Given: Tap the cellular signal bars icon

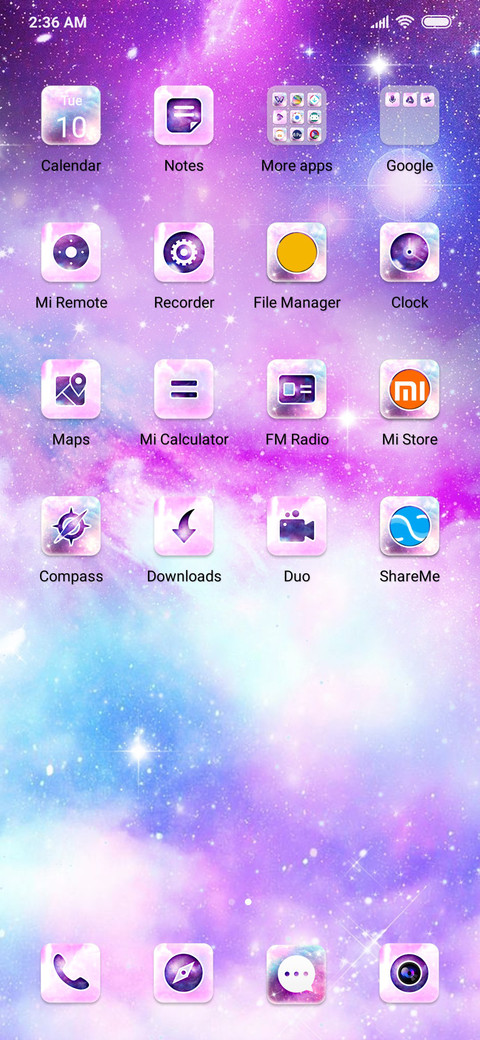Looking at the screenshot, I should click(380, 23).
